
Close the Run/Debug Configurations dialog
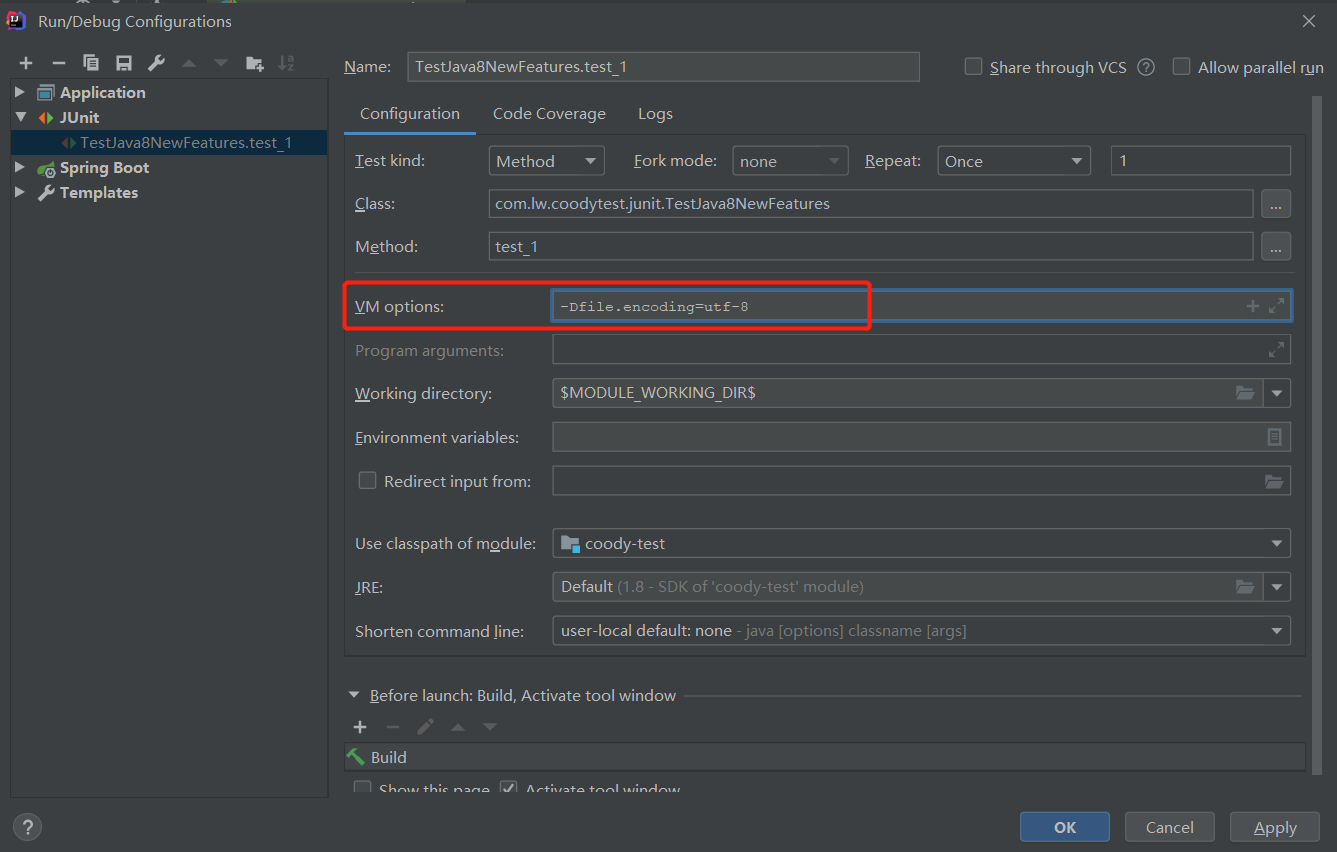1309,21
